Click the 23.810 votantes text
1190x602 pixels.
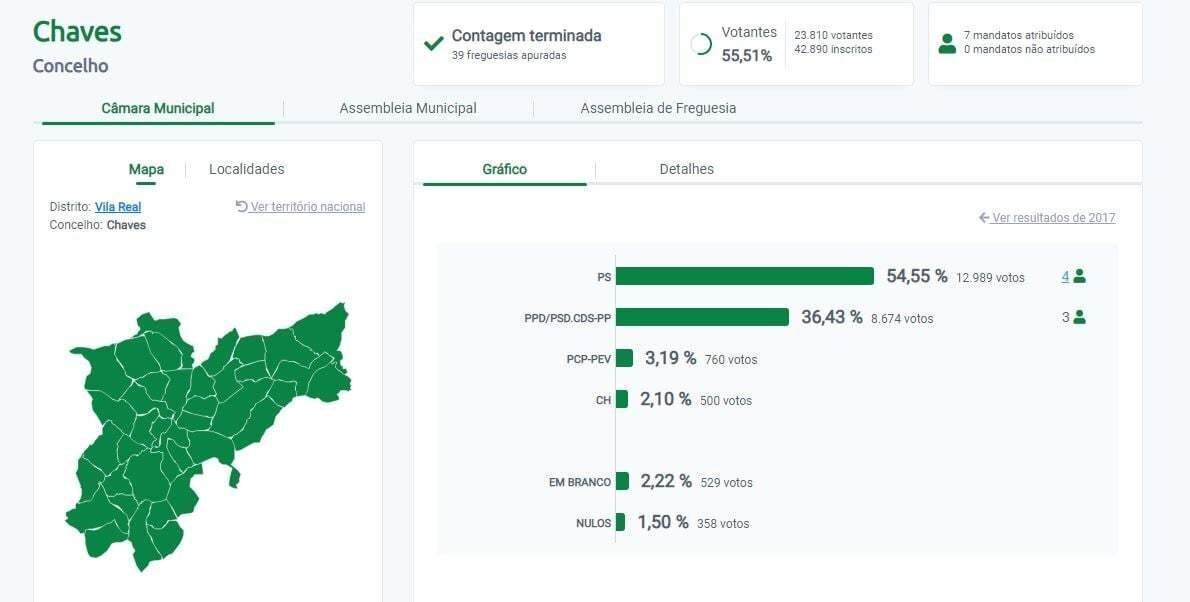pyautogui.click(x=833, y=35)
